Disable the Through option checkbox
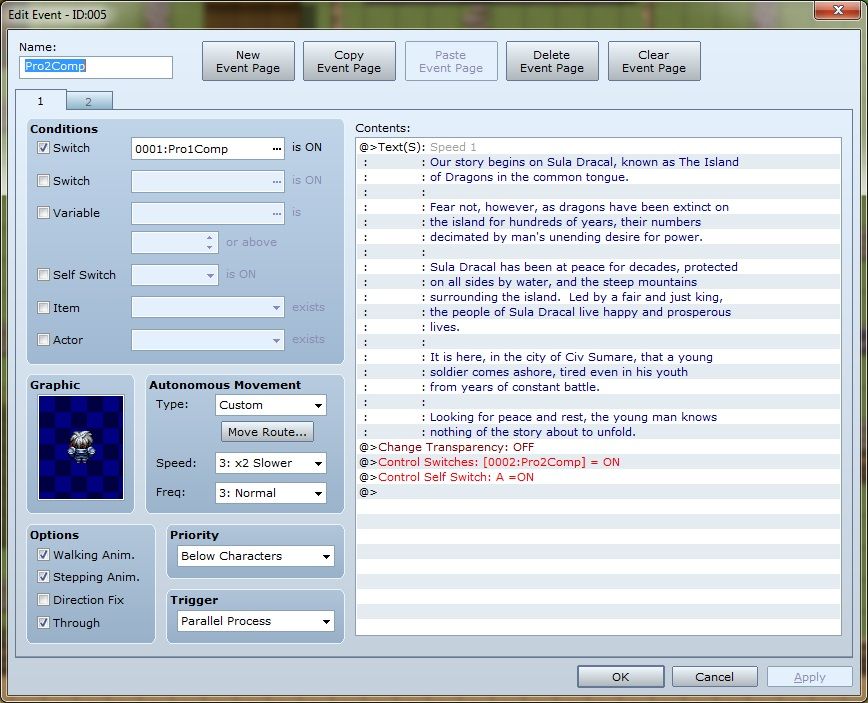 click(43, 623)
